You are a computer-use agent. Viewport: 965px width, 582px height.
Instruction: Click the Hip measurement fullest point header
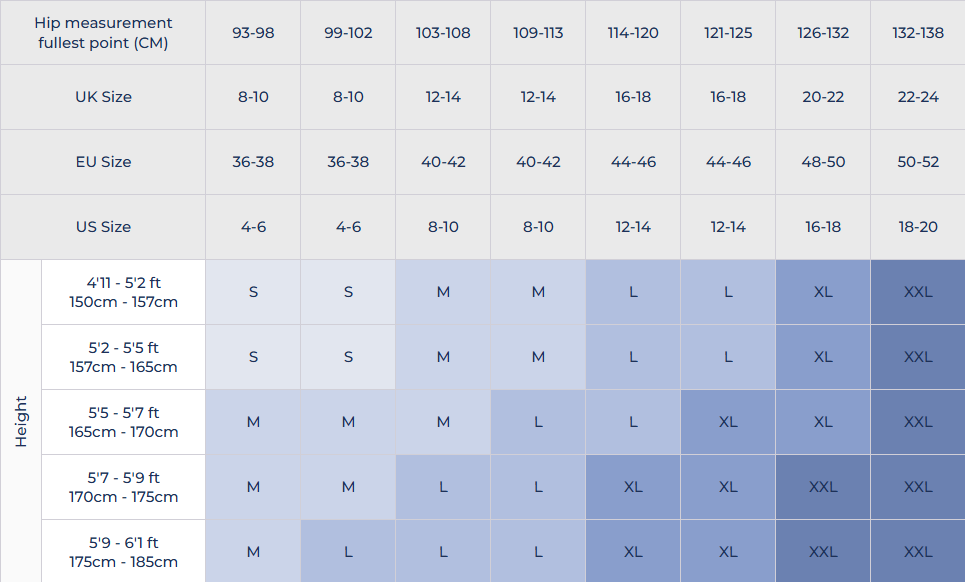[x=103, y=33]
